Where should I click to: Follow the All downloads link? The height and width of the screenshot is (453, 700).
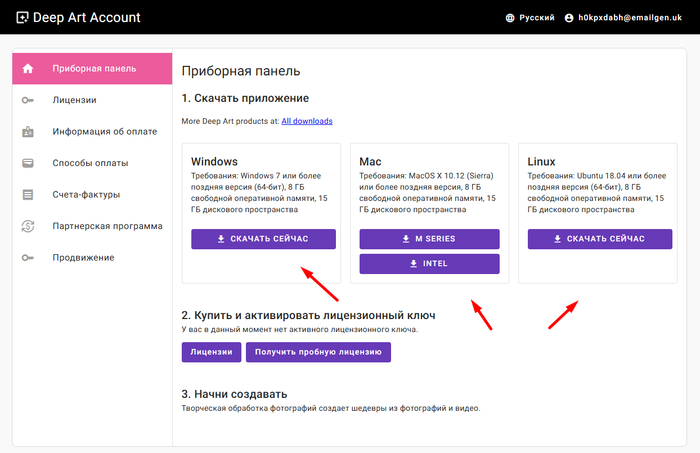tap(306, 121)
